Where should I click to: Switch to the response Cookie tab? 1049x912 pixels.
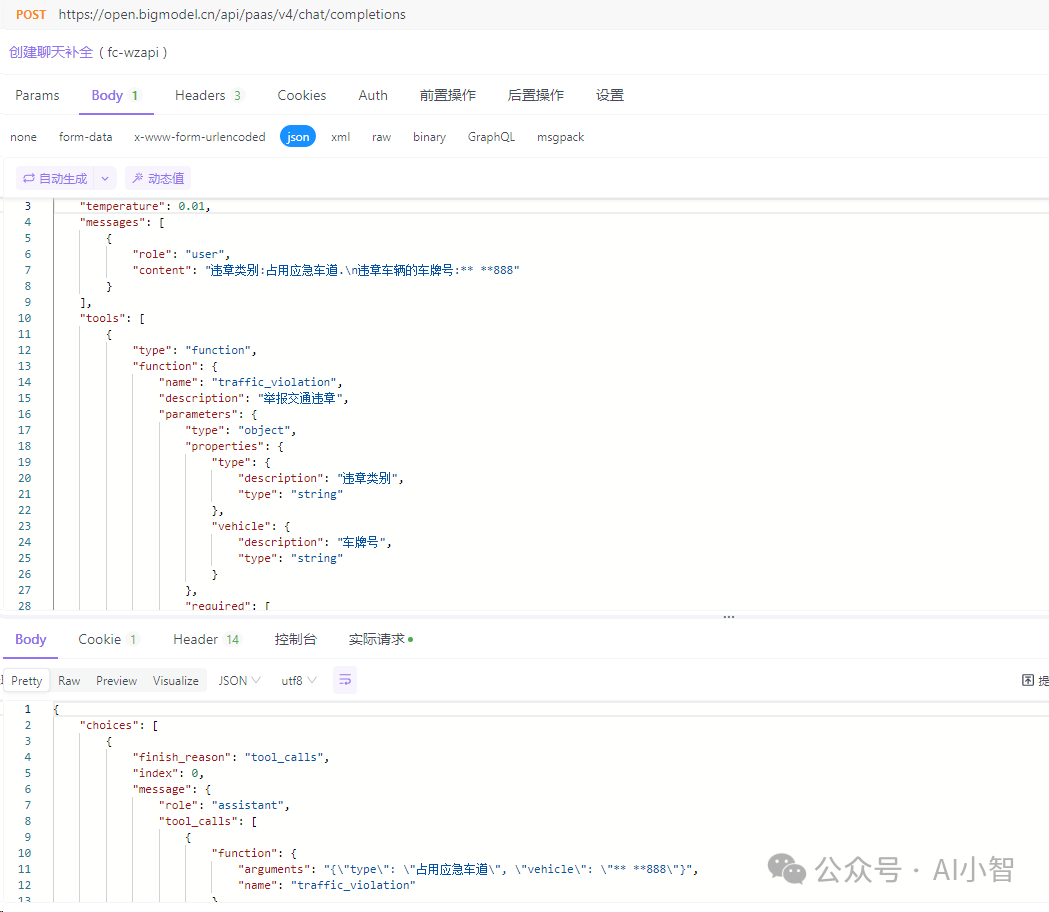click(108, 639)
